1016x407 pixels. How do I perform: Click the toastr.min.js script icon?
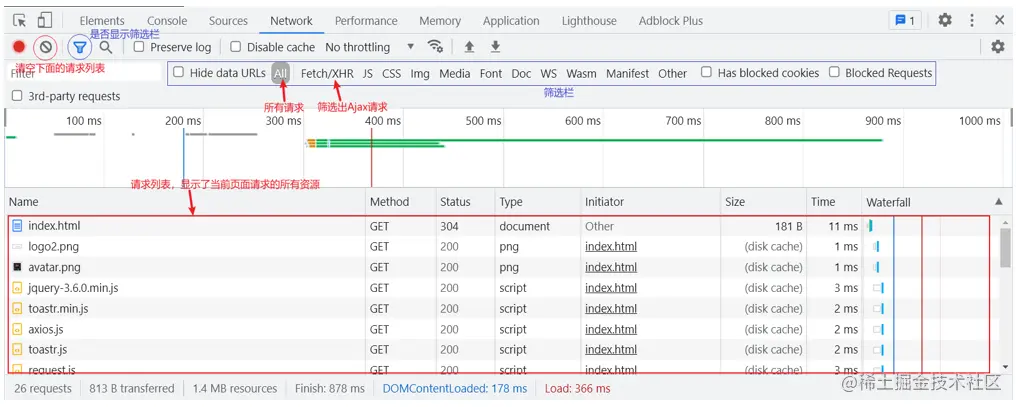click(17, 308)
